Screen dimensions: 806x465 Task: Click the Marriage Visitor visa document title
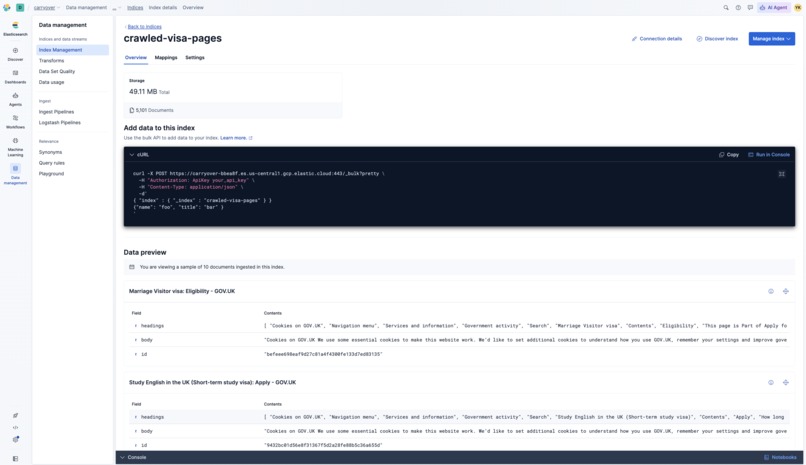coord(182,291)
